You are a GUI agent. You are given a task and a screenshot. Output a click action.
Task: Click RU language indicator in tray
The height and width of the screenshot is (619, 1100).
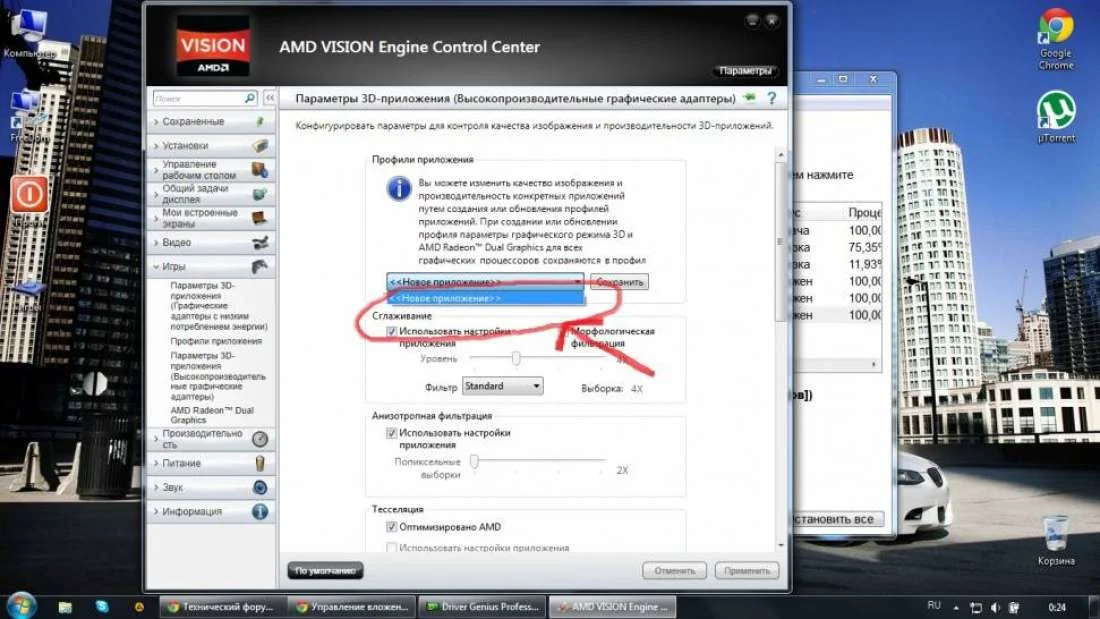click(934, 606)
